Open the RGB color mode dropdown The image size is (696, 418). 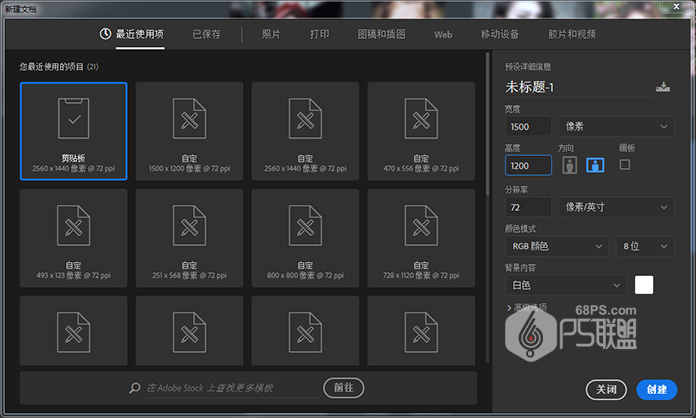click(x=557, y=246)
